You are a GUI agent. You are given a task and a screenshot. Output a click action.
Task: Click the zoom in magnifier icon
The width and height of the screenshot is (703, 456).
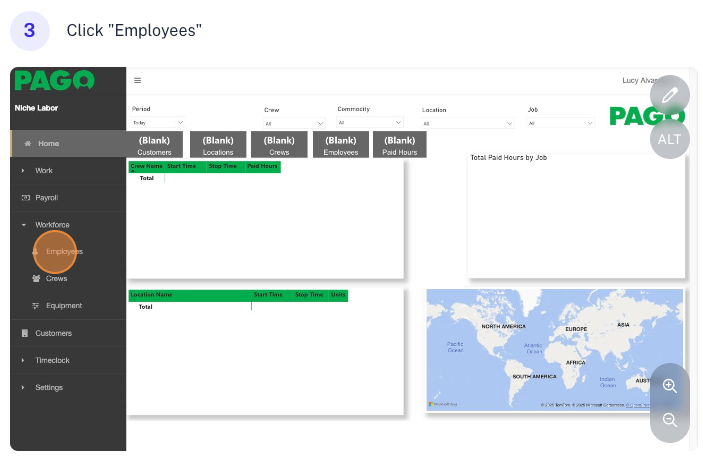[x=669, y=385]
